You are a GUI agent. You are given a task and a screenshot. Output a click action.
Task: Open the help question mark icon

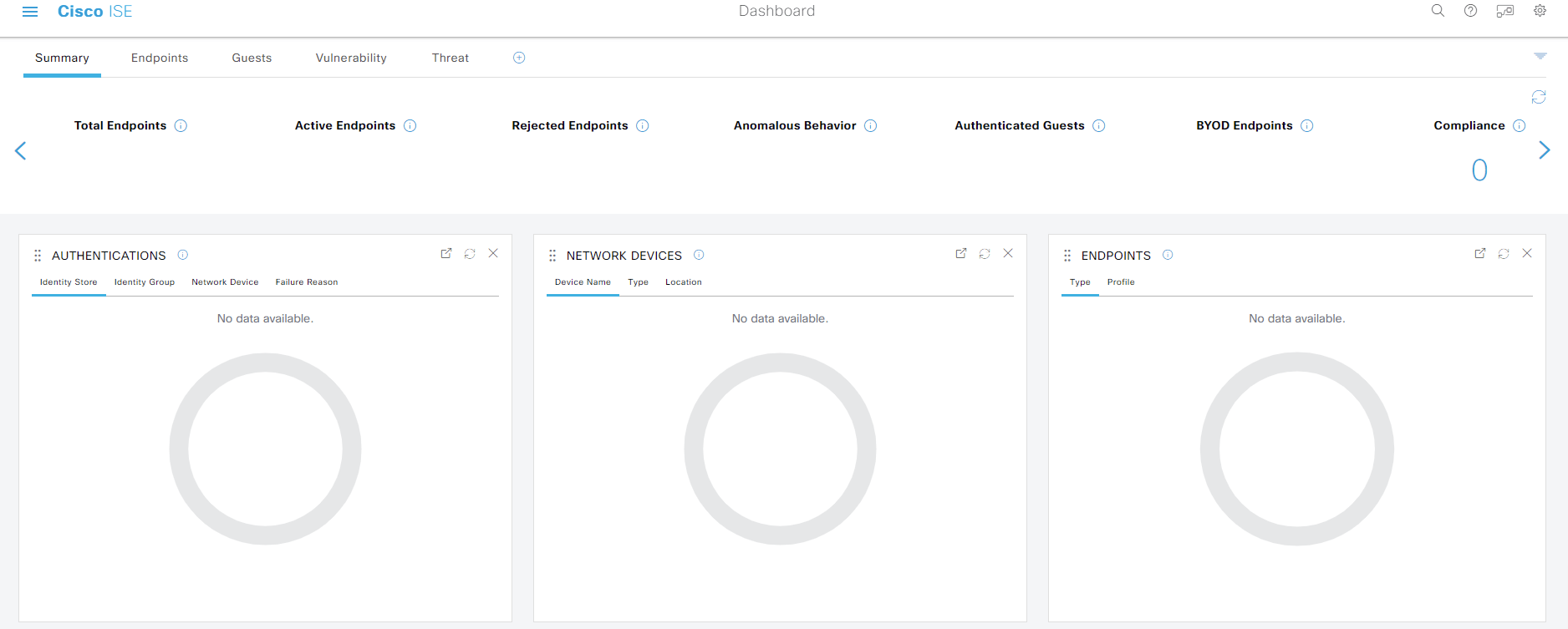(x=1470, y=11)
